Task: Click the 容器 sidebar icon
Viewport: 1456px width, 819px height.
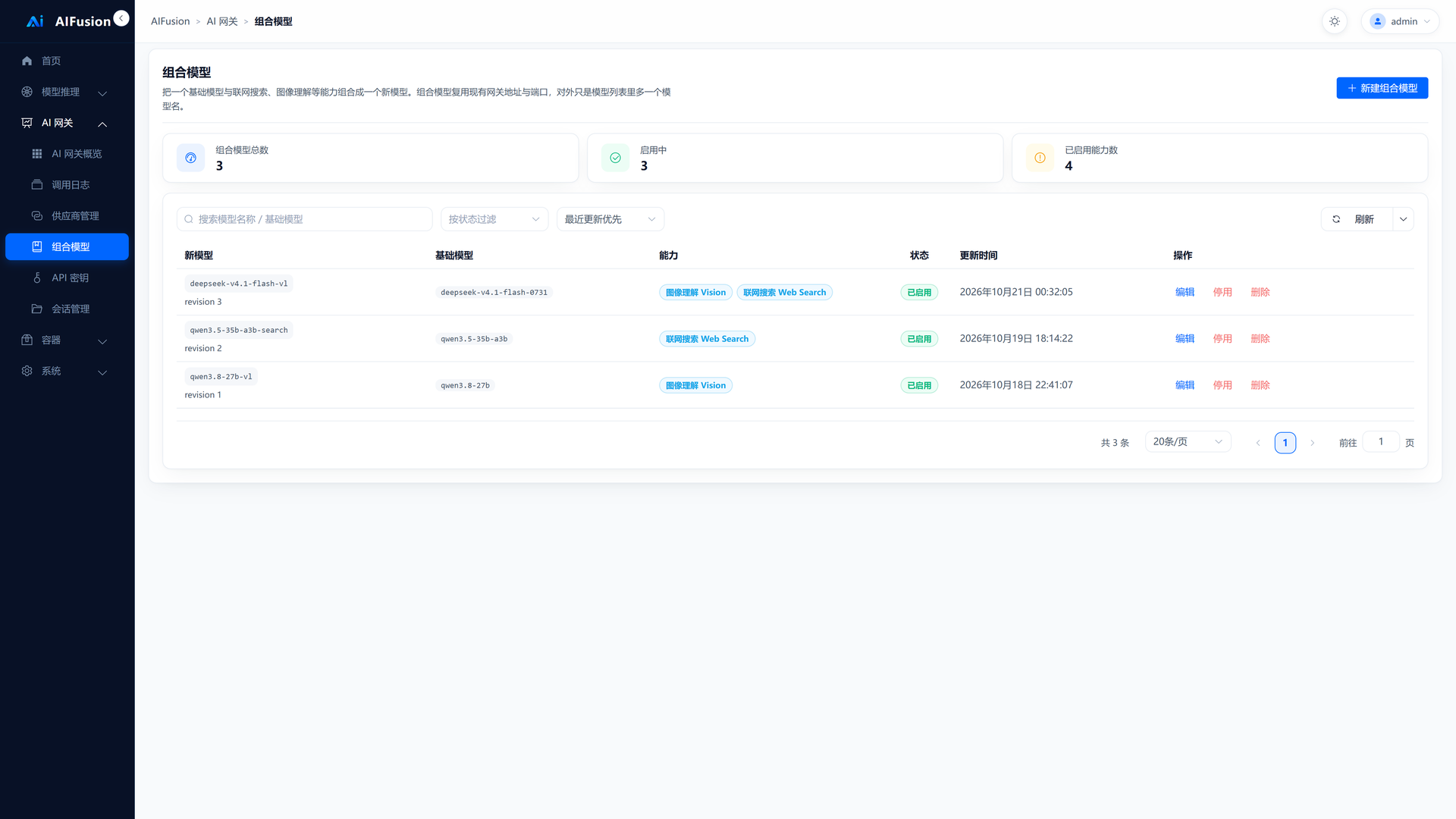Action: (x=27, y=340)
